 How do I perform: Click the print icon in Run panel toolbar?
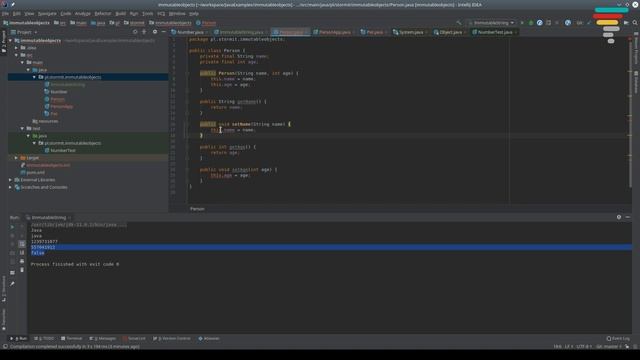[x=22, y=261]
